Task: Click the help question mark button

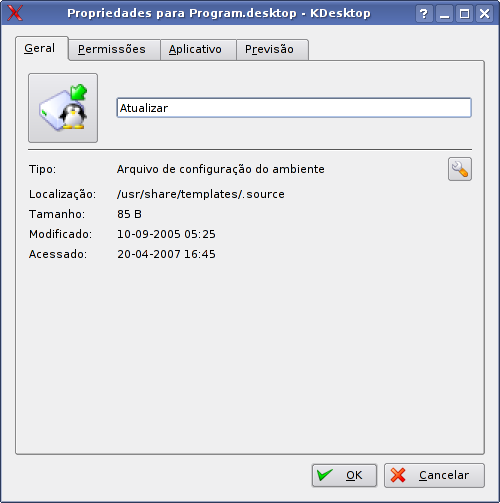Action: (424, 14)
